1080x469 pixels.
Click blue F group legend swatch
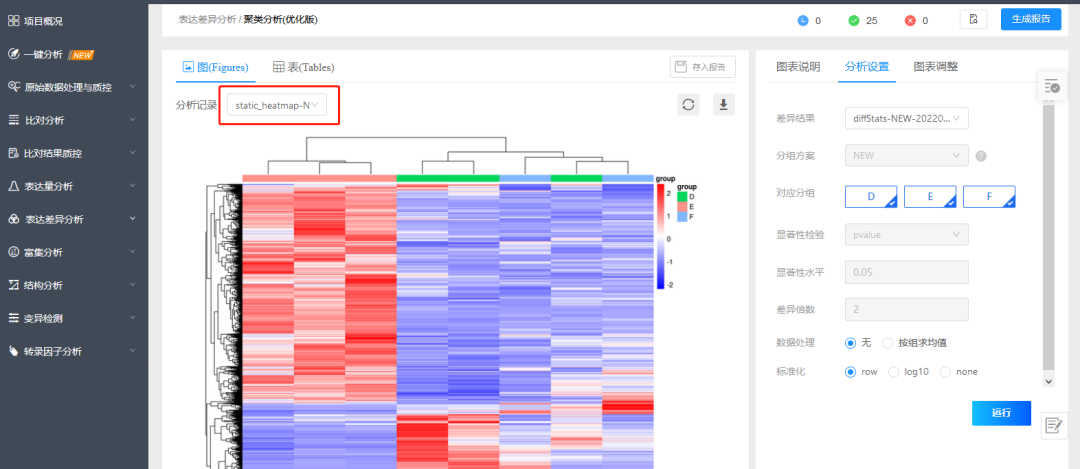coord(682,217)
